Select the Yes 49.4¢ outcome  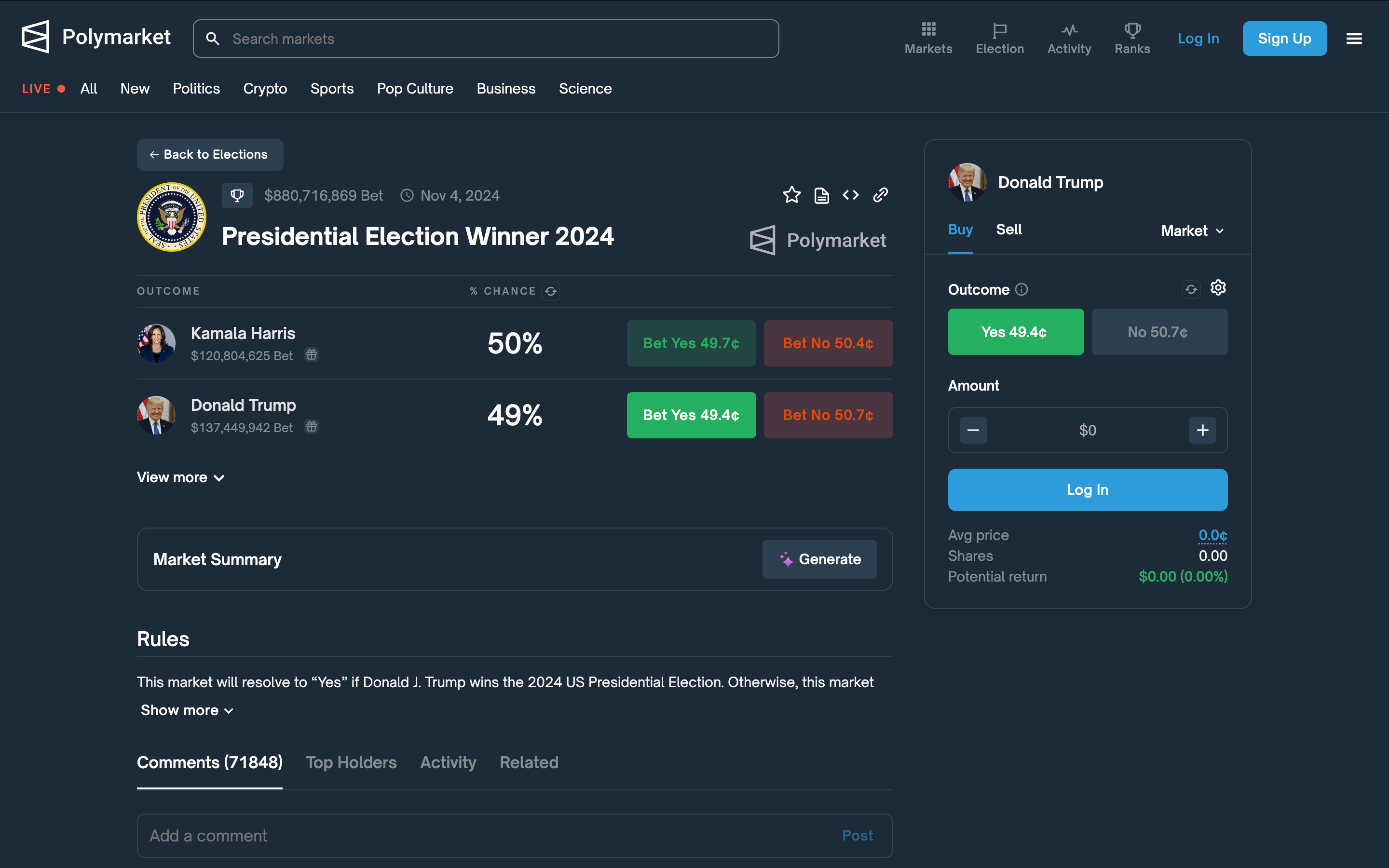pyautogui.click(x=1015, y=332)
